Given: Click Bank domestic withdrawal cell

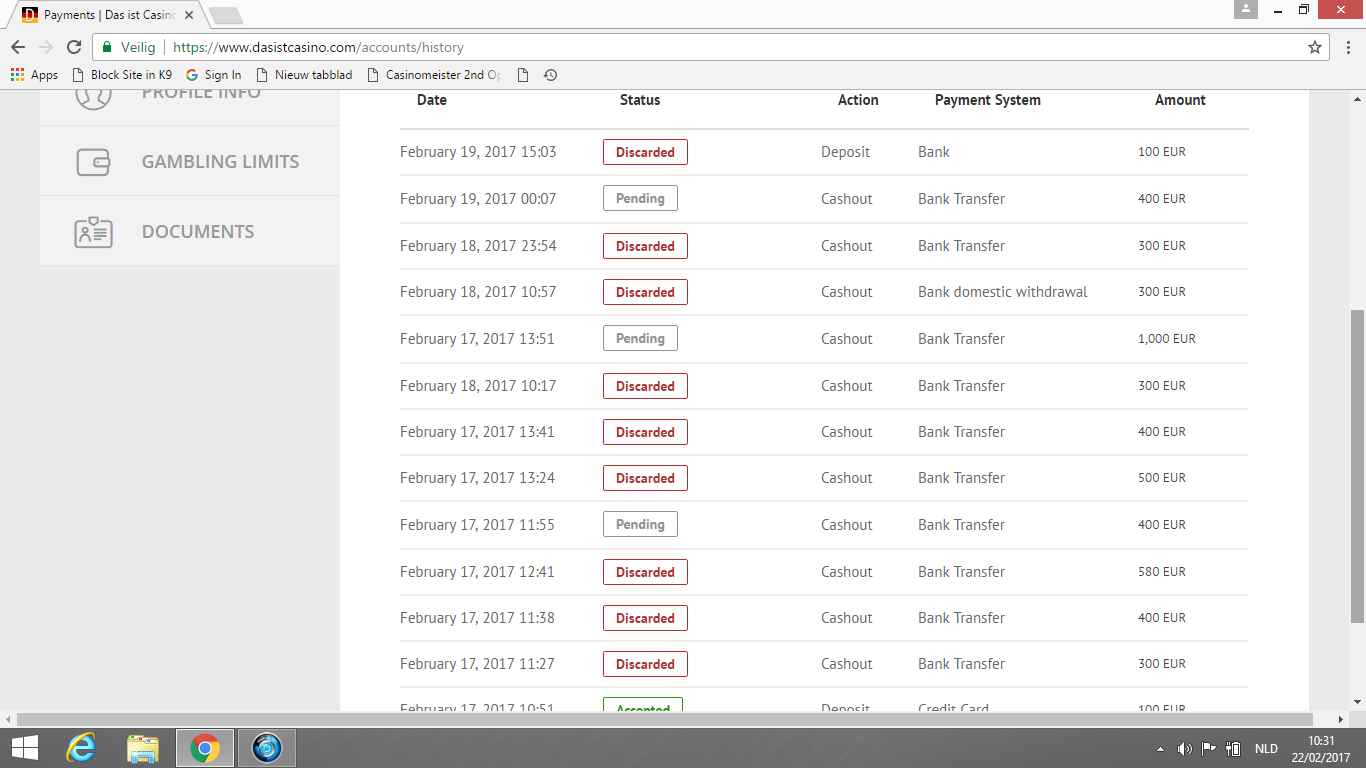Looking at the screenshot, I should (x=1003, y=292).
